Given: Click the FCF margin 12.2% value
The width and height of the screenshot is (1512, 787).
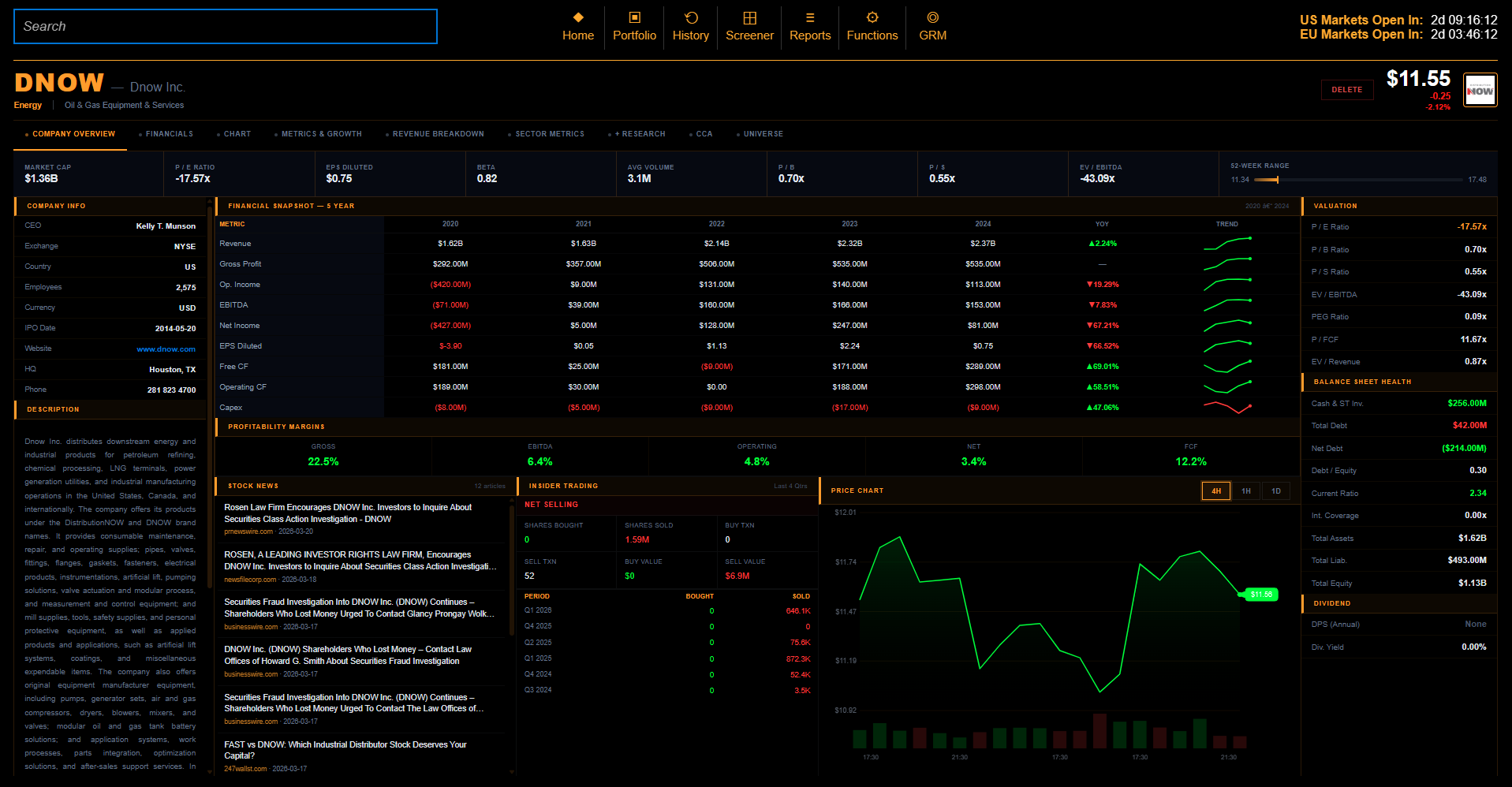Looking at the screenshot, I should [1191, 461].
